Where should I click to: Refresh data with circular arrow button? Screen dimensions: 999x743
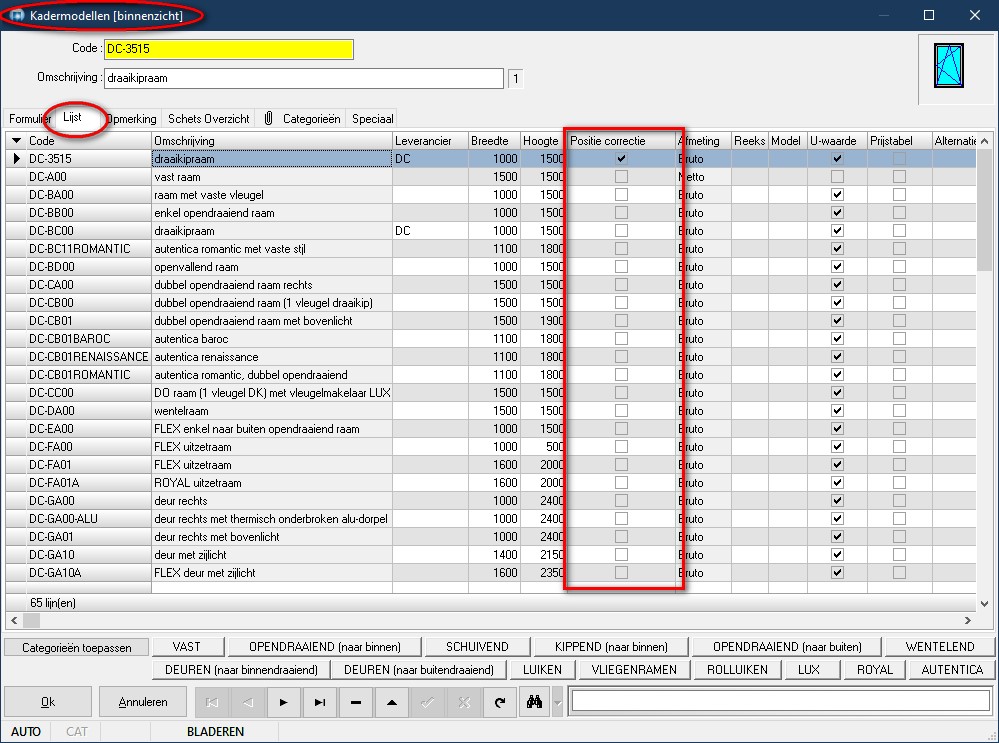[x=500, y=702]
